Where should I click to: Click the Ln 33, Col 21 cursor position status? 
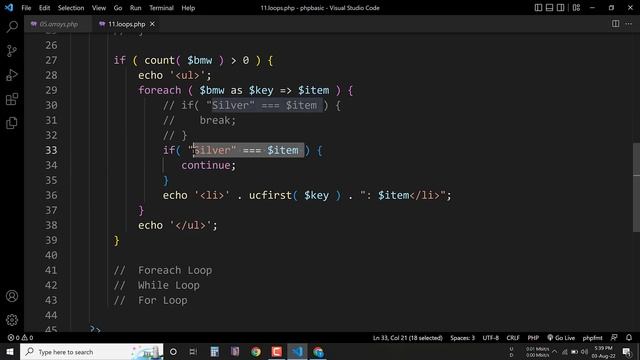point(408,338)
